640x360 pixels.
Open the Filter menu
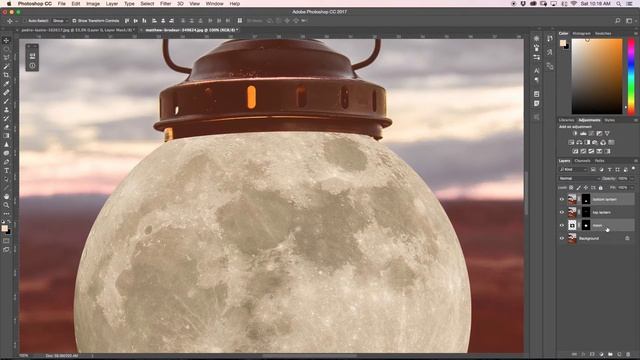click(165, 4)
